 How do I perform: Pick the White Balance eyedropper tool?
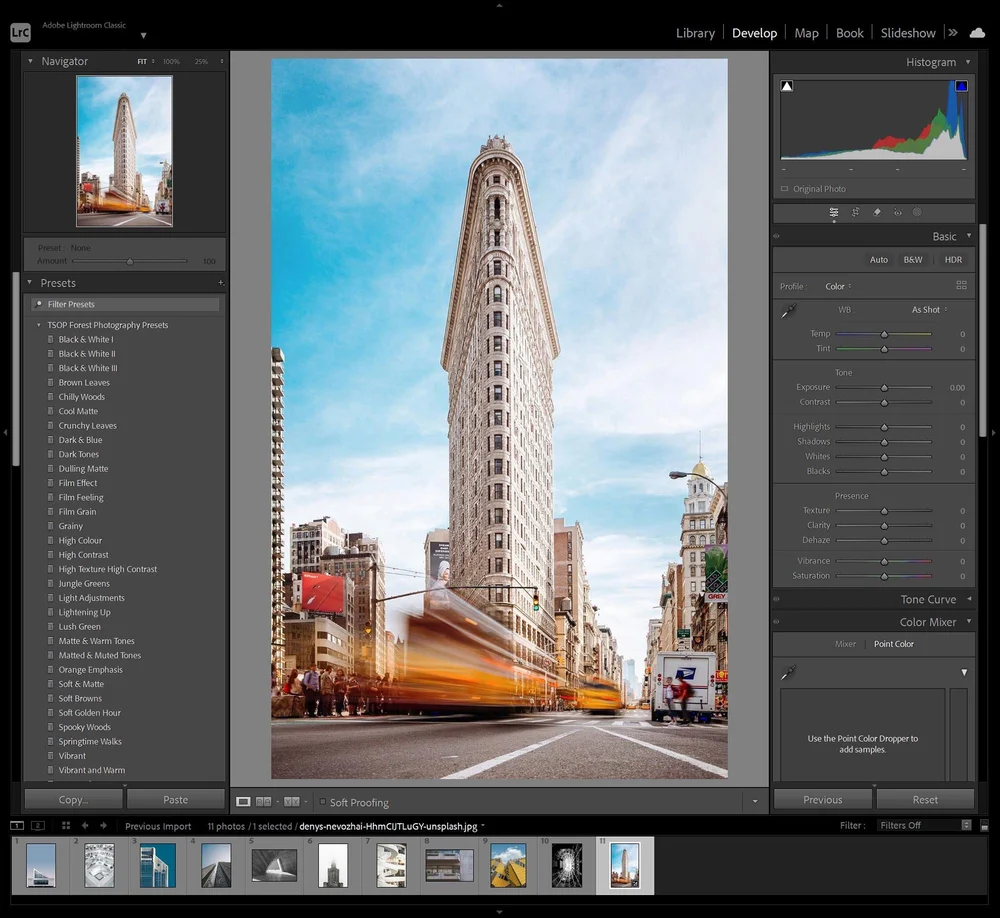pyautogui.click(x=789, y=311)
